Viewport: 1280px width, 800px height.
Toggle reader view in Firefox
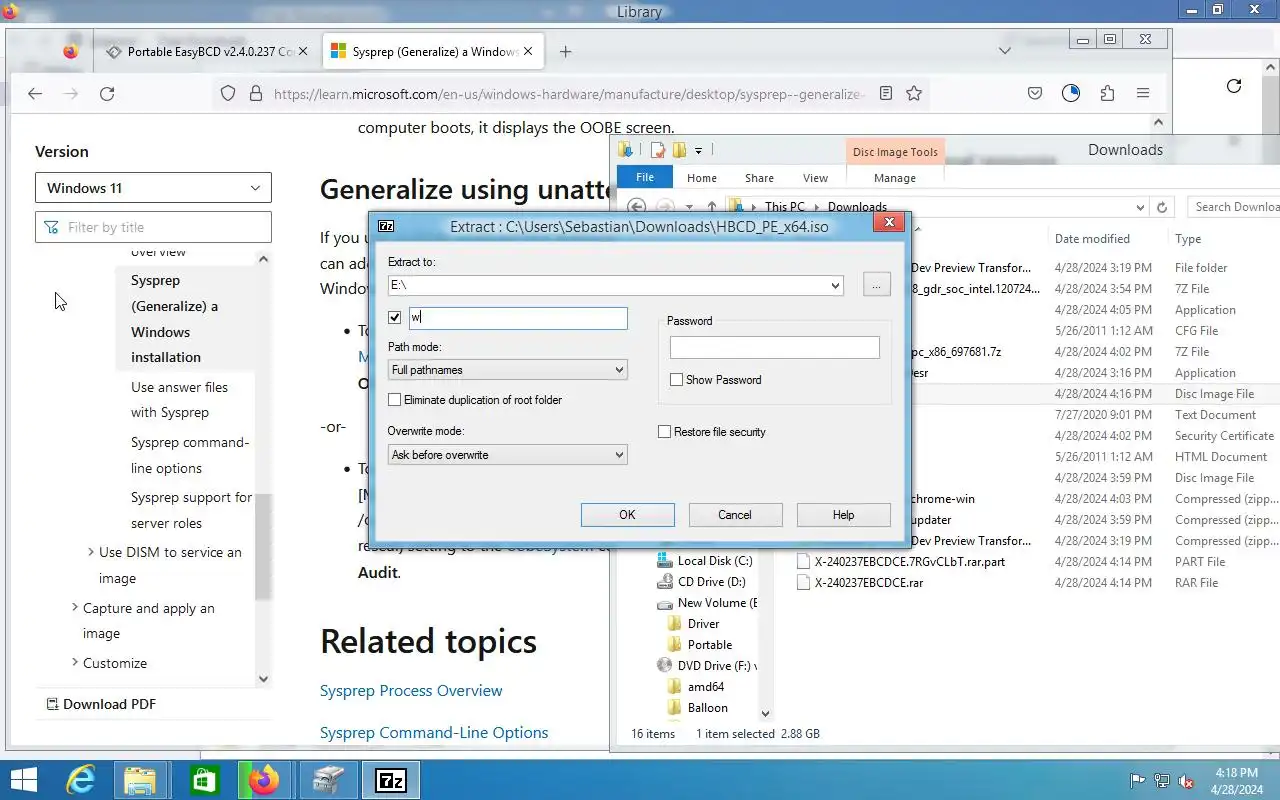(x=886, y=93)
